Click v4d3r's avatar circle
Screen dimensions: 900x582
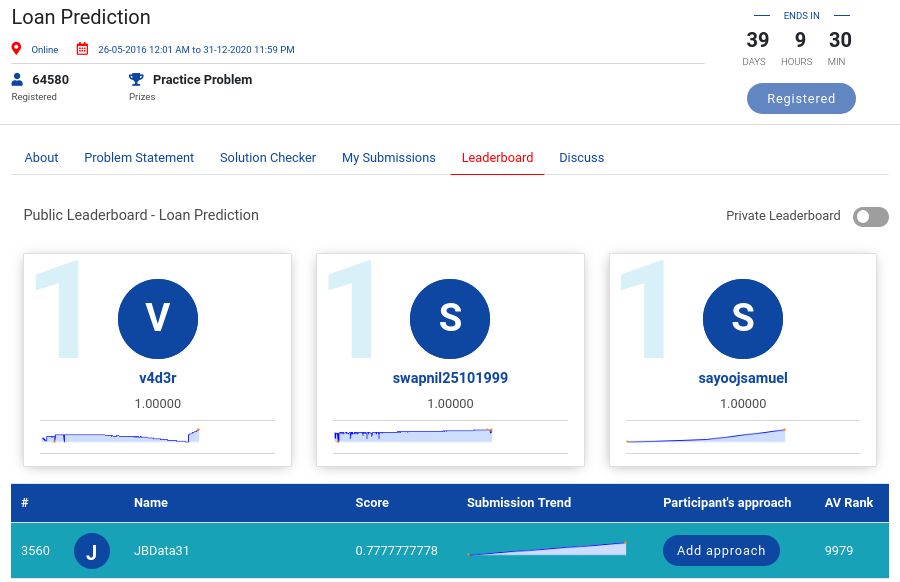pos(157,318)
